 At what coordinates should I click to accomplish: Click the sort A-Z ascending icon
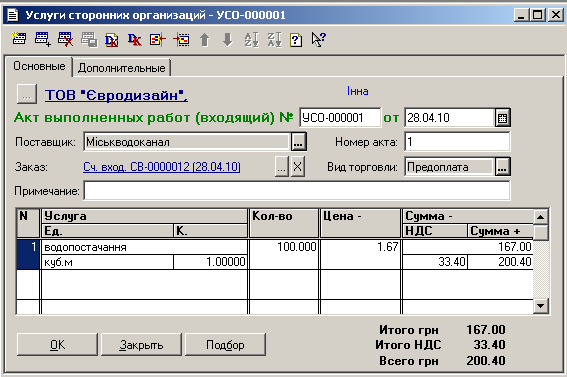click(x=251, y=39)
